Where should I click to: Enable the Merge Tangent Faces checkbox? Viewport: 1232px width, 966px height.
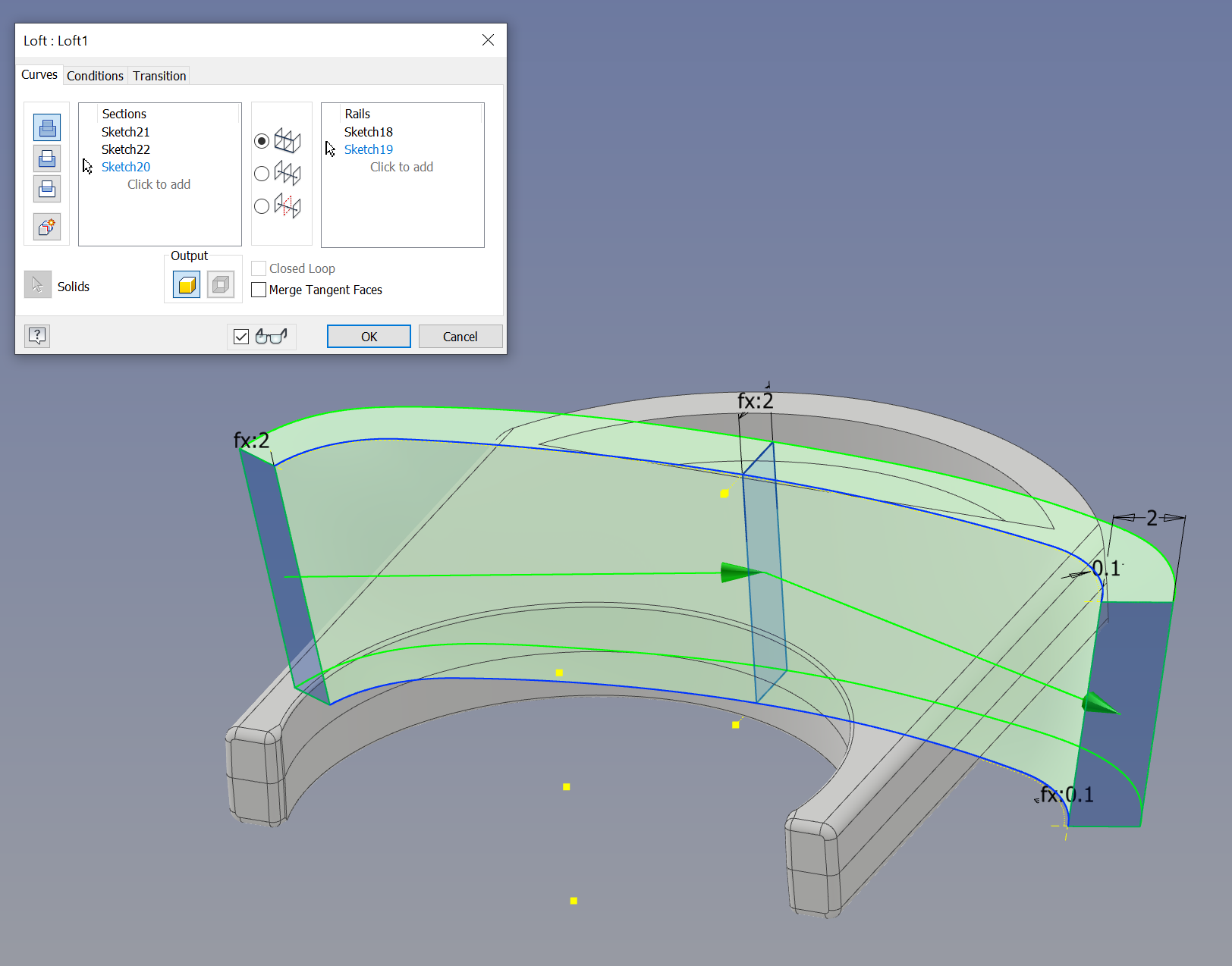(259, 290)
